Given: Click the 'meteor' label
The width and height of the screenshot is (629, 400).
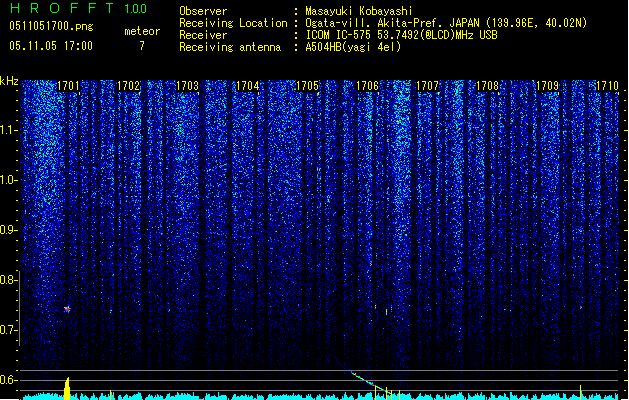Looking at the screenshot, I should (142, 31).
